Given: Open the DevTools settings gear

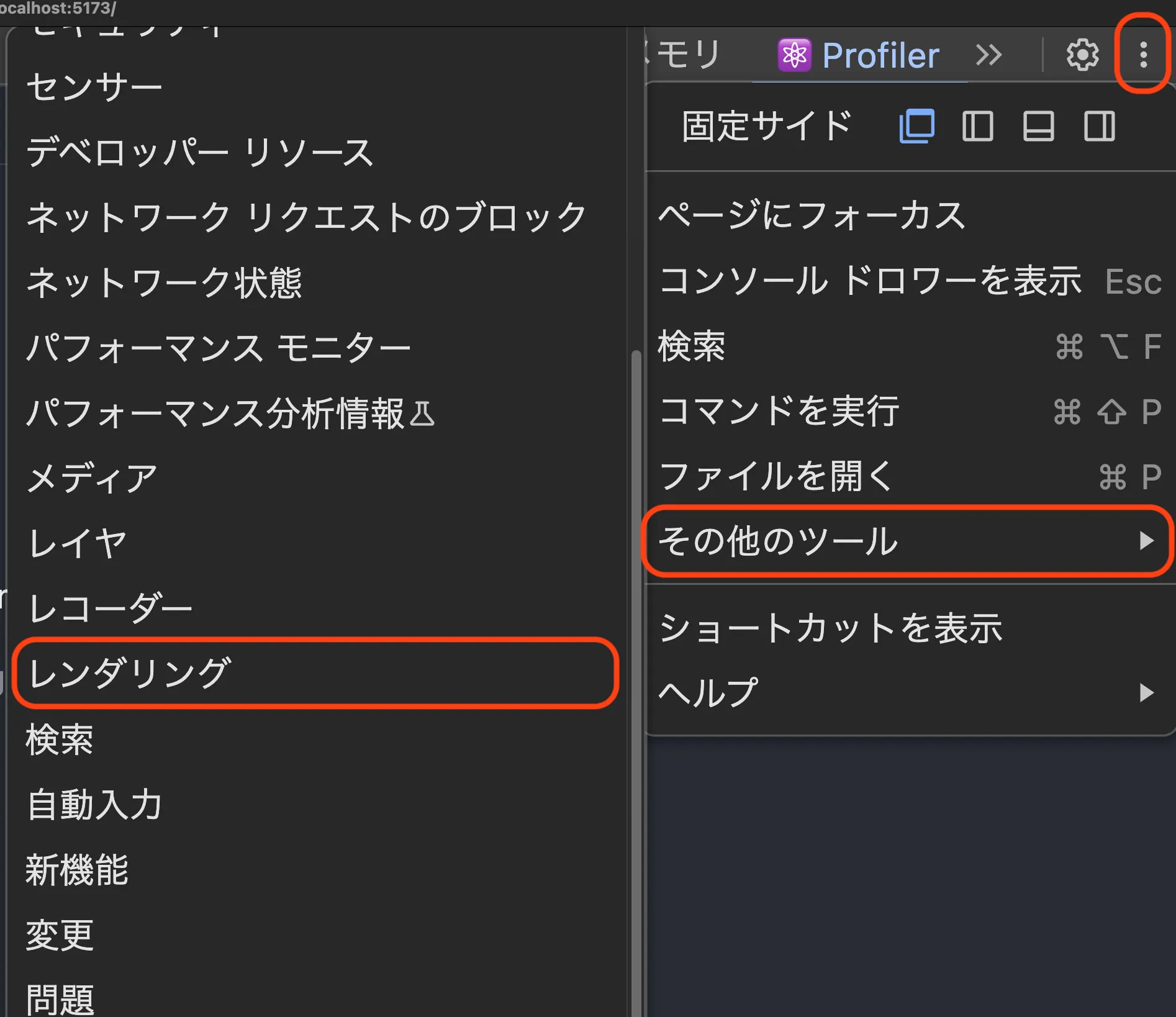Looking at the screenshot, I should pyautogui.click(x=1082, y=55).
